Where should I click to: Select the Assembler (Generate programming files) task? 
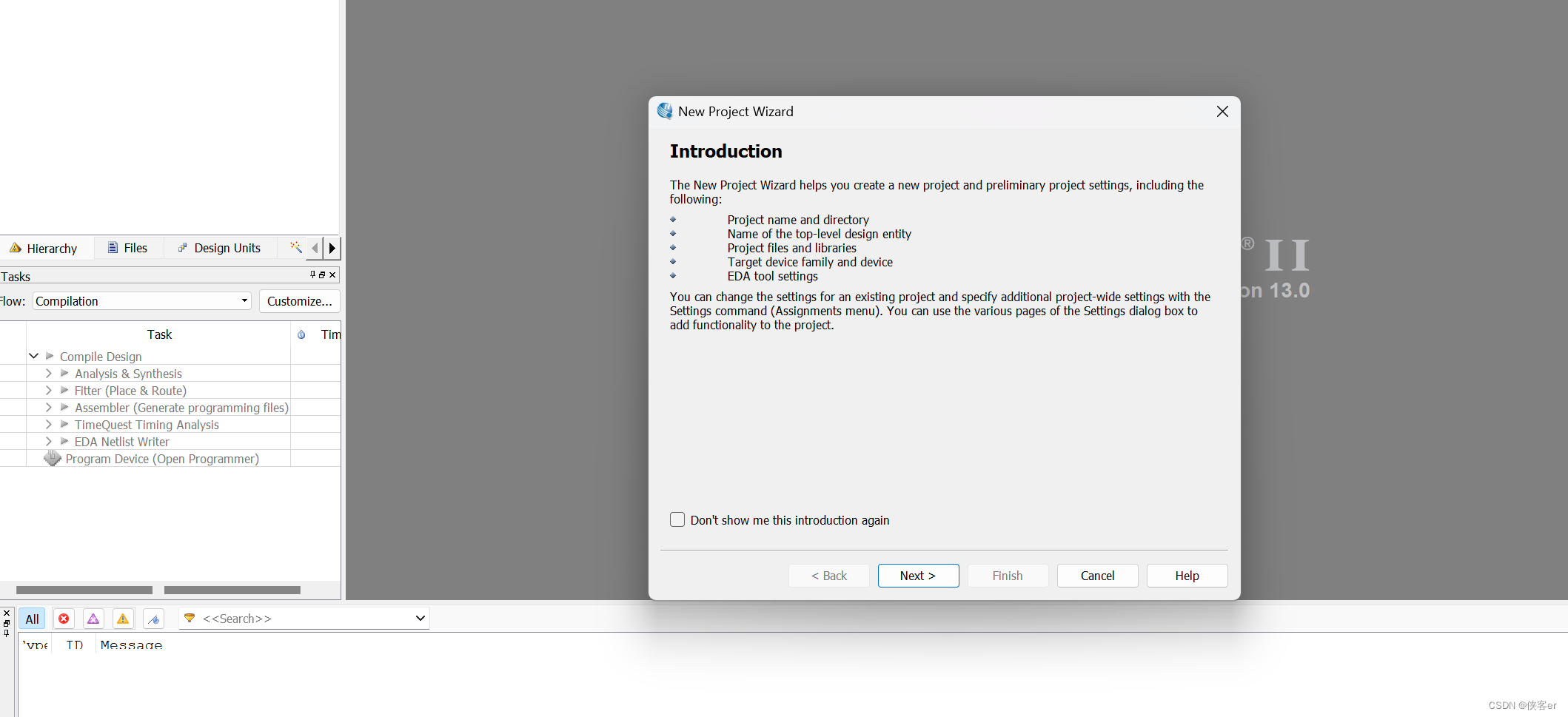click(181, 408)
